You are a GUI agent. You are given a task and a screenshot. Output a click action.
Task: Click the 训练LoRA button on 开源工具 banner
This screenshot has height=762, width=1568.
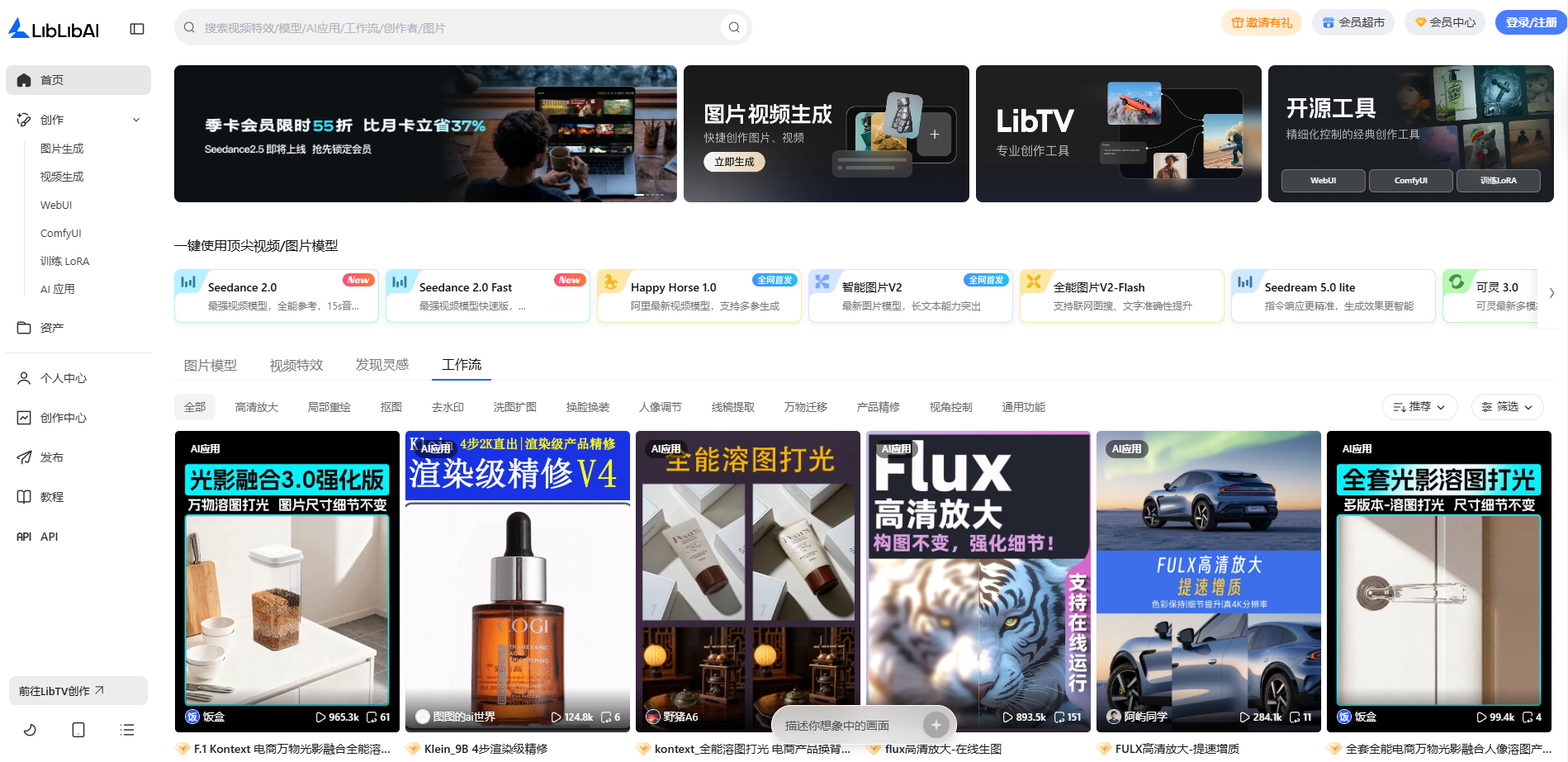(1498, 180)
